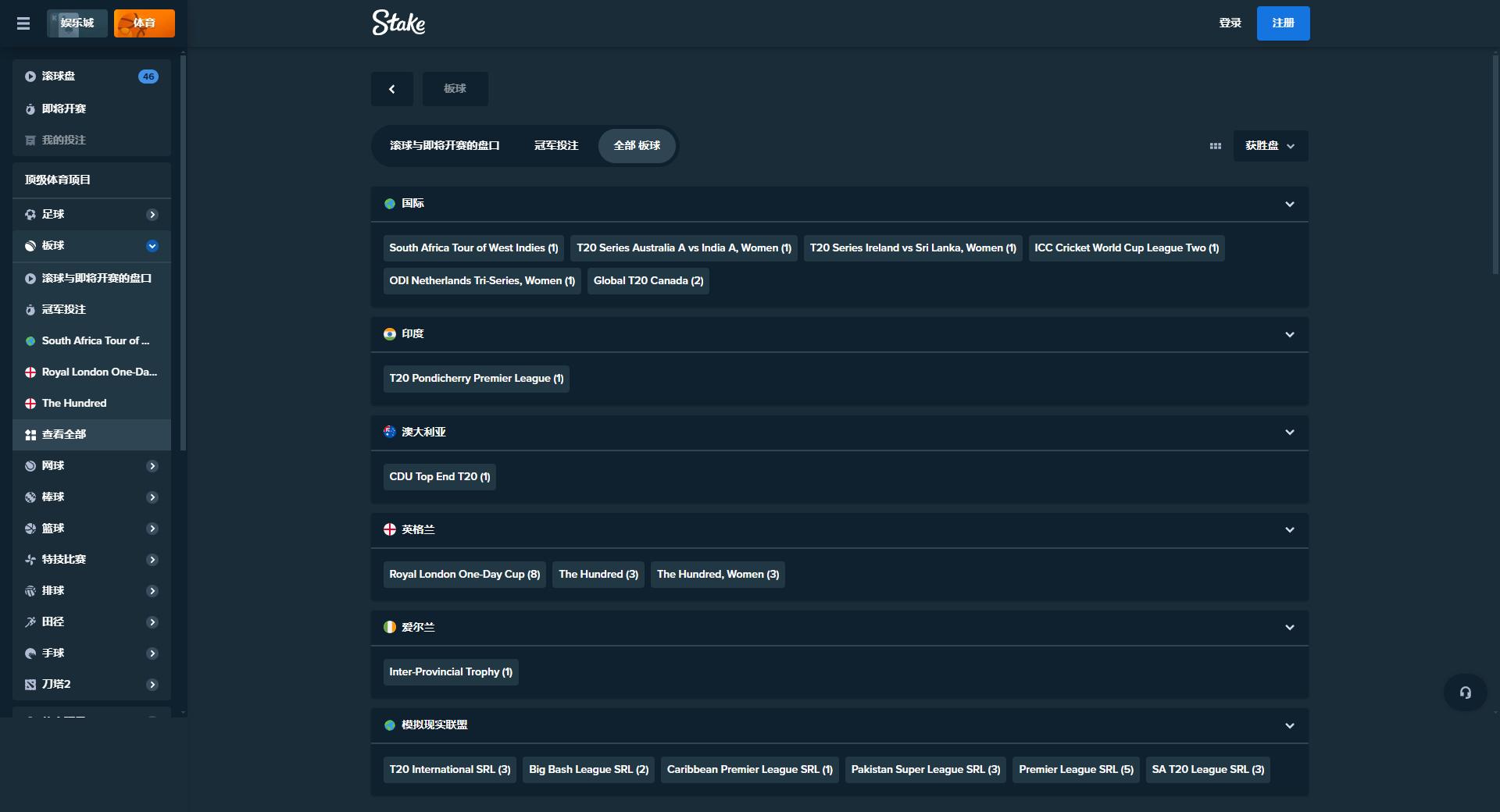Open Inter-Provincial Trophy (1)
This screenshot has height=812, width=1500.
[451, 672]
